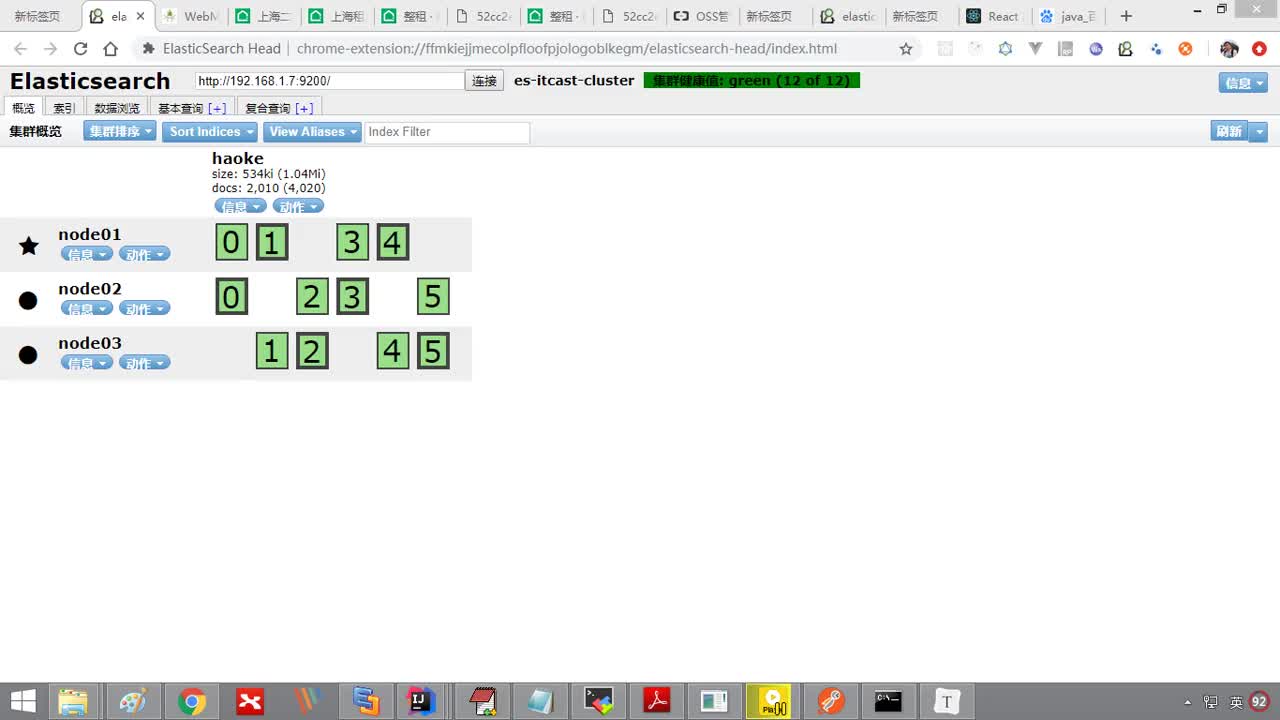The height and width of the screenshot is (720, 1280).
Task: Switch to the 数据浏览 tab
Action: point(117,108)
